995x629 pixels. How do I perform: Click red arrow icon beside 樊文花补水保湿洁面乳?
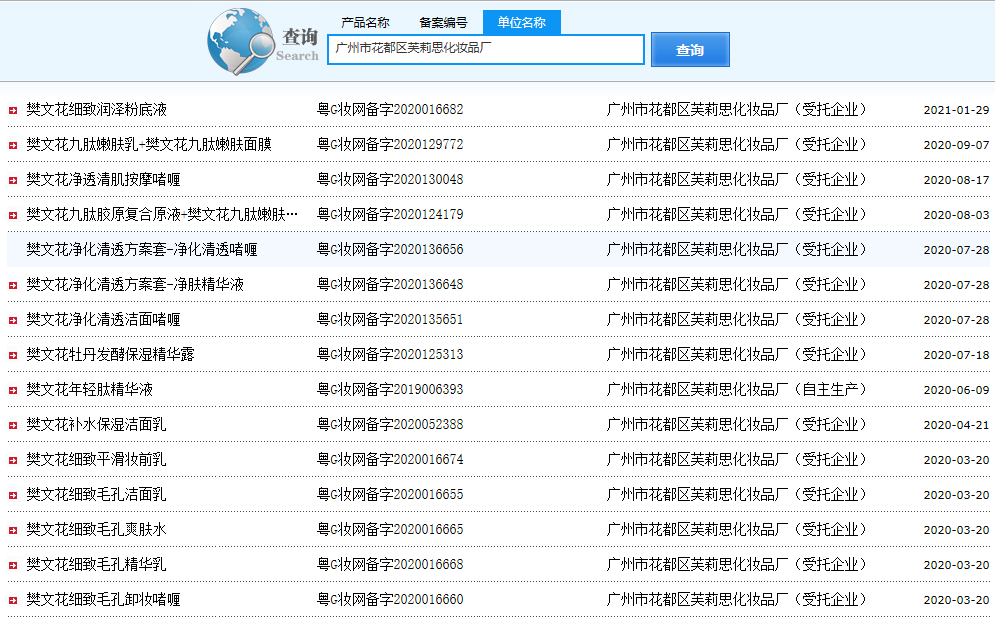pyautogui.click(x=13, y=425)
